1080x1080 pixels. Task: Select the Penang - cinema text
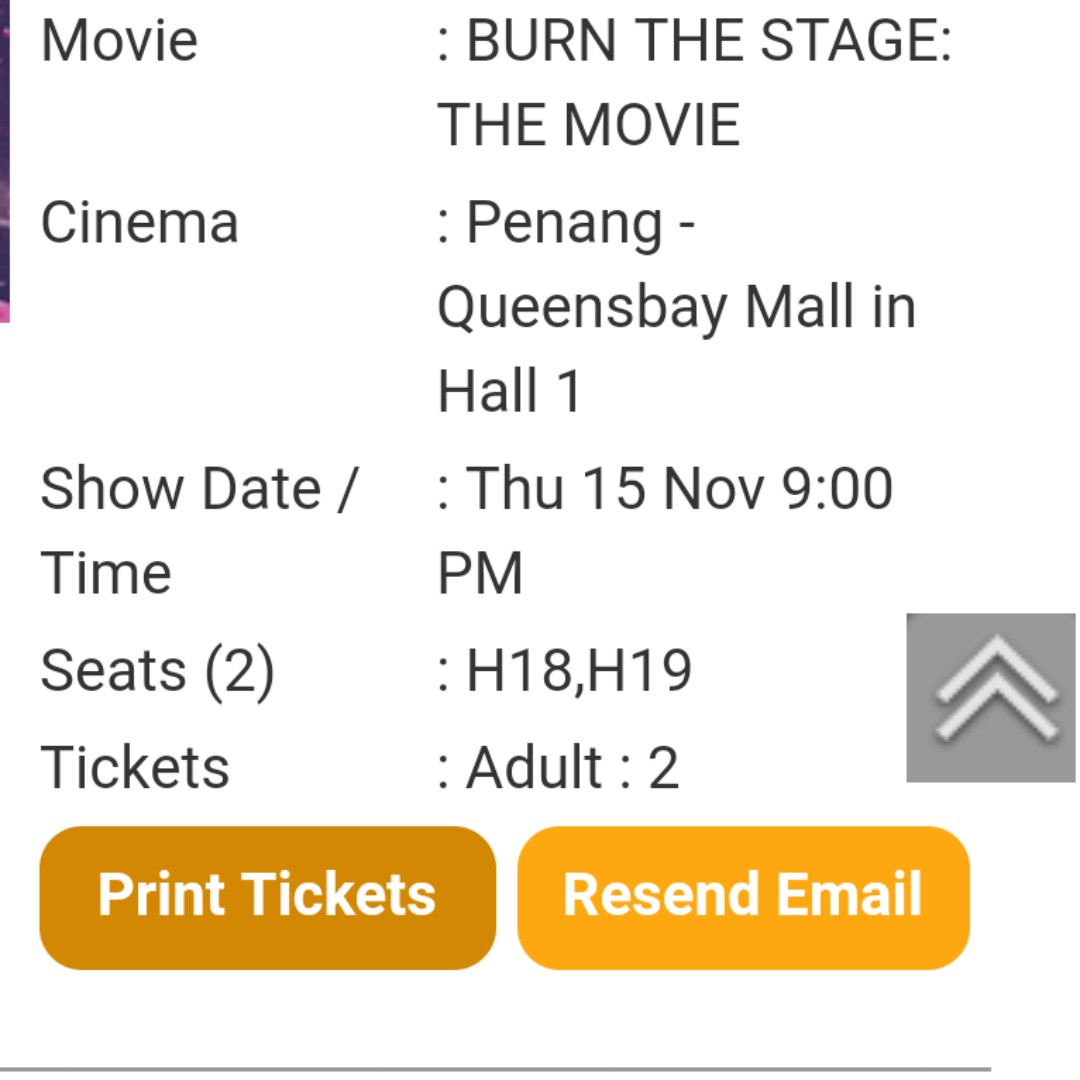pos(580,223)
